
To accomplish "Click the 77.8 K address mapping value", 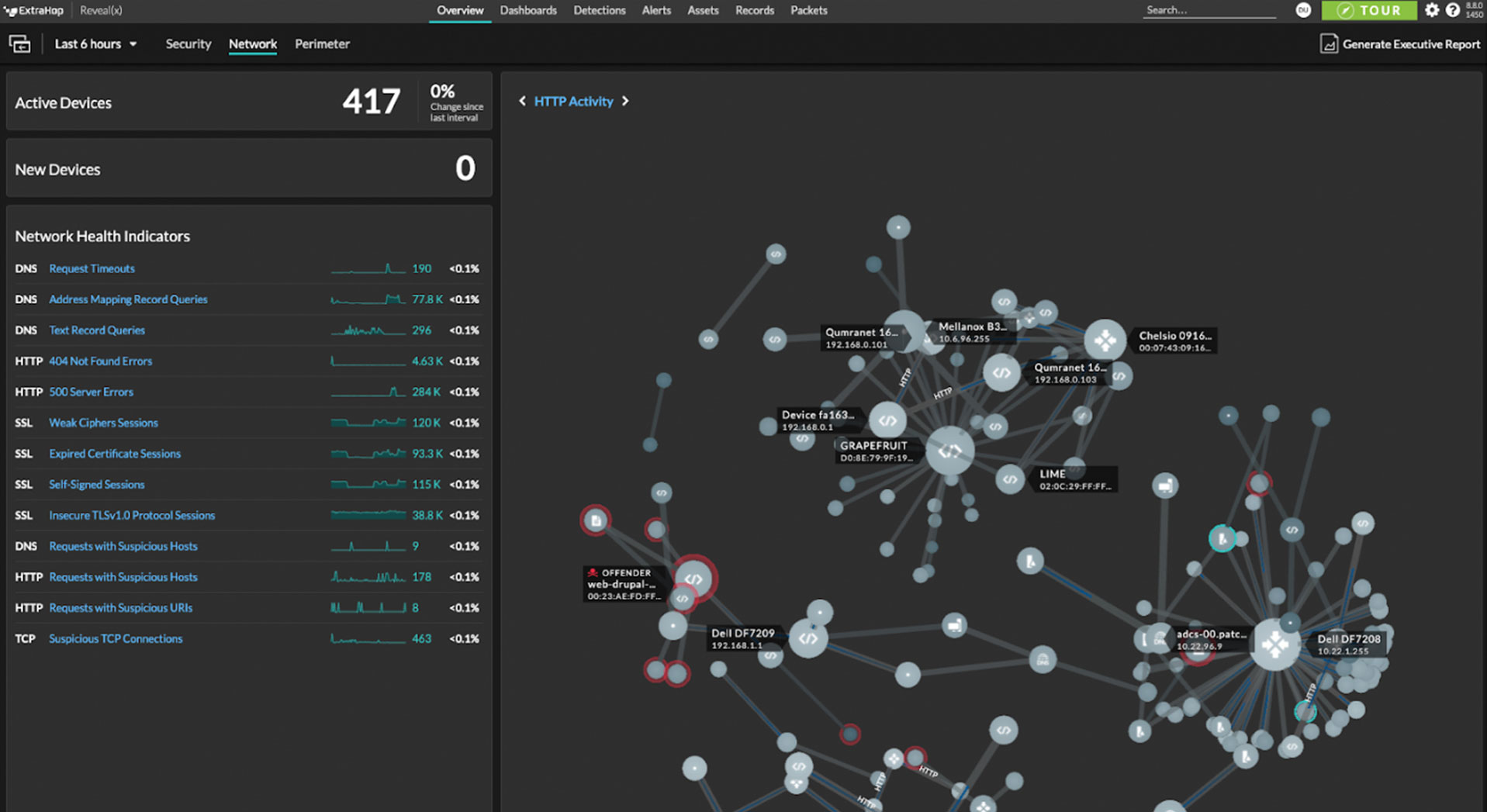I will pyautogui.click(x=427, y=299).
